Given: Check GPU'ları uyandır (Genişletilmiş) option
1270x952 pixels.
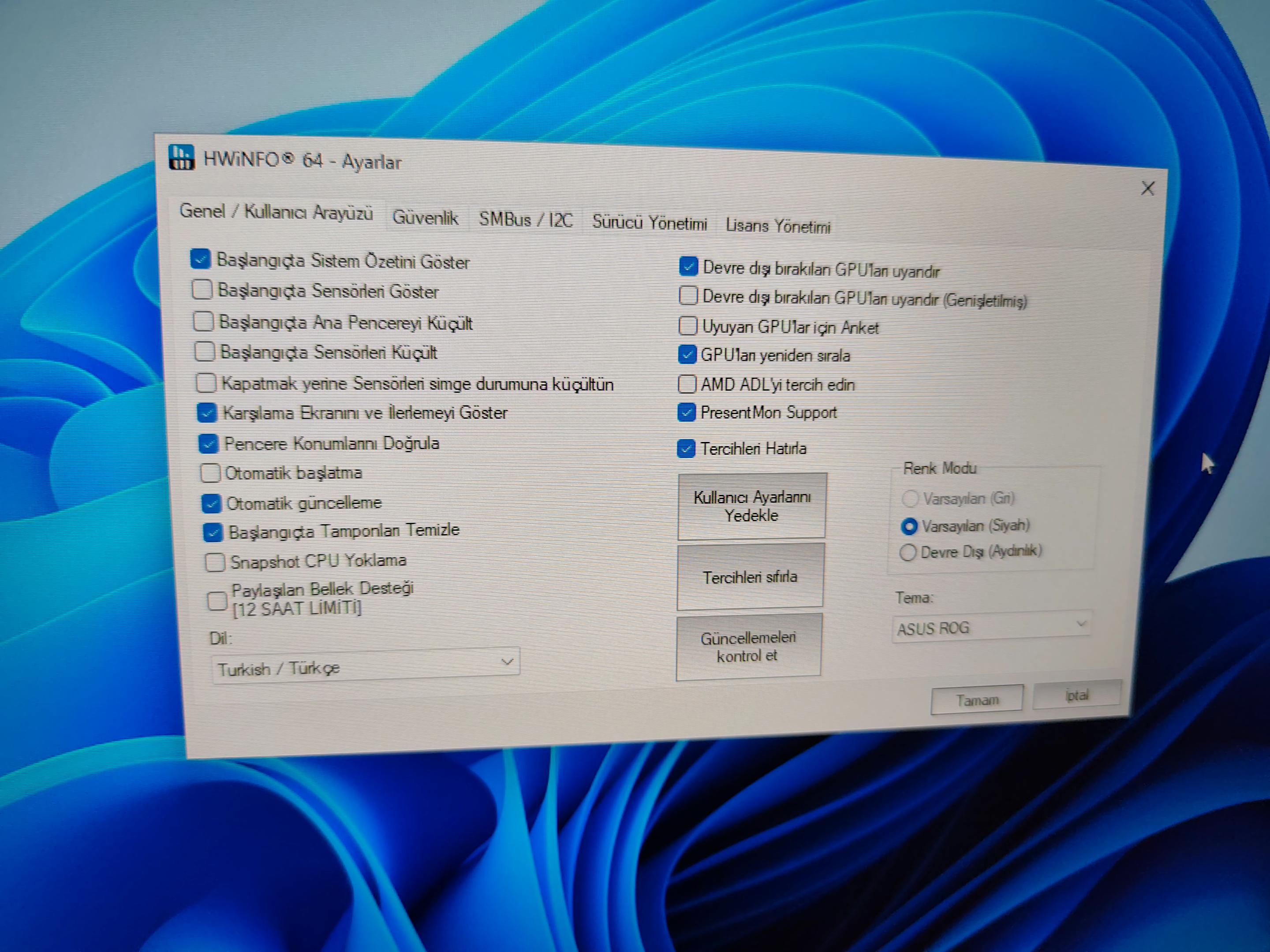Looking at the screenshot, I should tap(688, 296).
